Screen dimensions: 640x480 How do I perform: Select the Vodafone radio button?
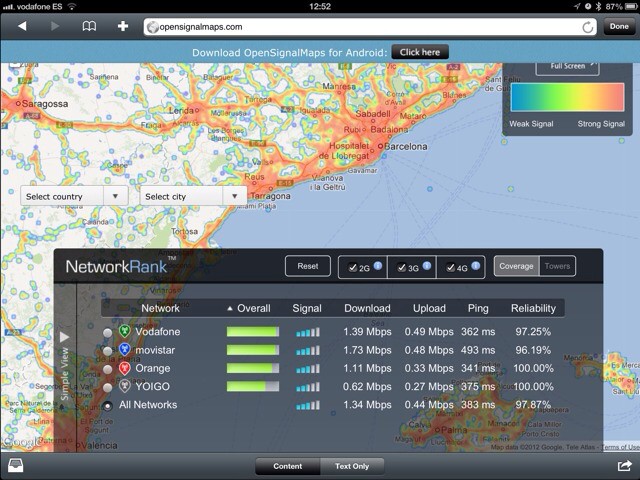pyautogui.click(x=108, y=332)
